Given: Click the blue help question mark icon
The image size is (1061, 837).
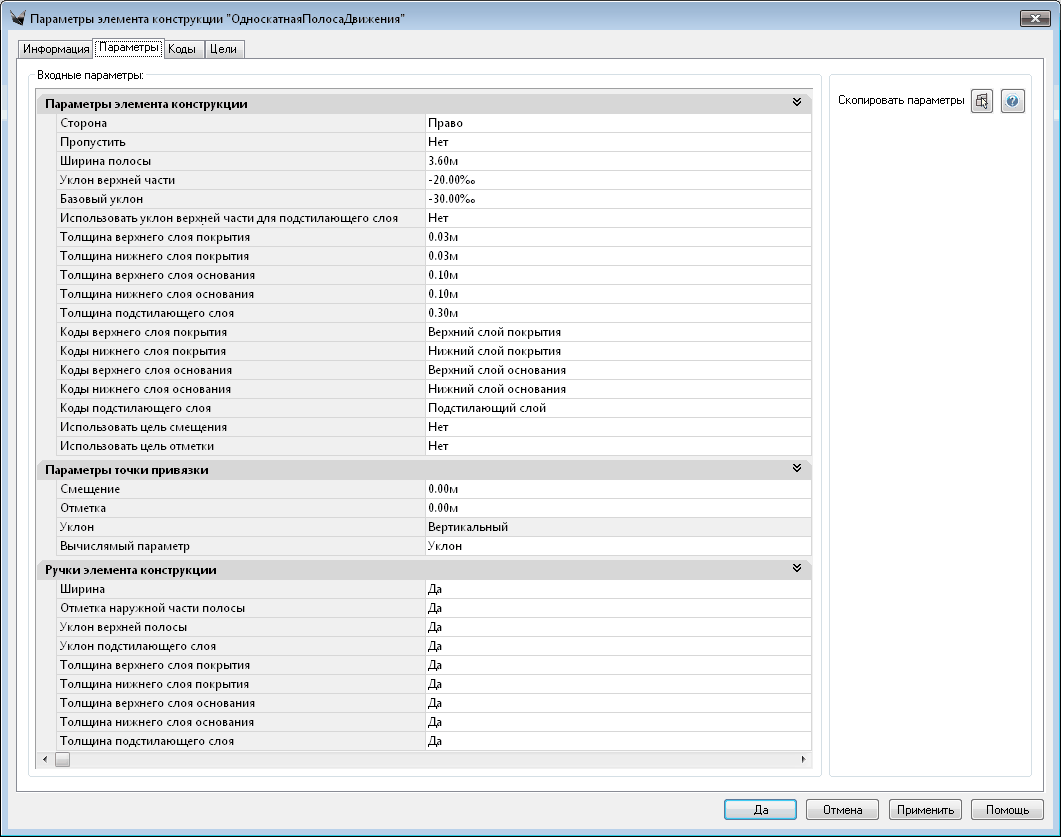Looking at the screenshot, I should pos(1013,101).
